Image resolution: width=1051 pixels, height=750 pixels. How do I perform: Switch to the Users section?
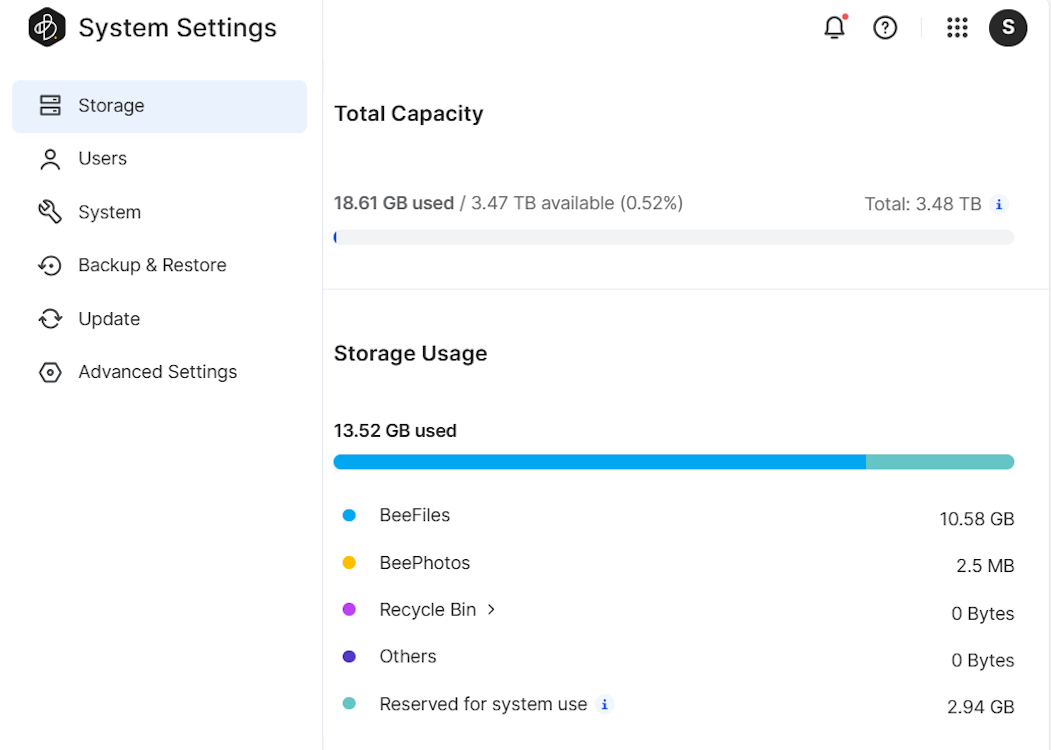[102, 158]
